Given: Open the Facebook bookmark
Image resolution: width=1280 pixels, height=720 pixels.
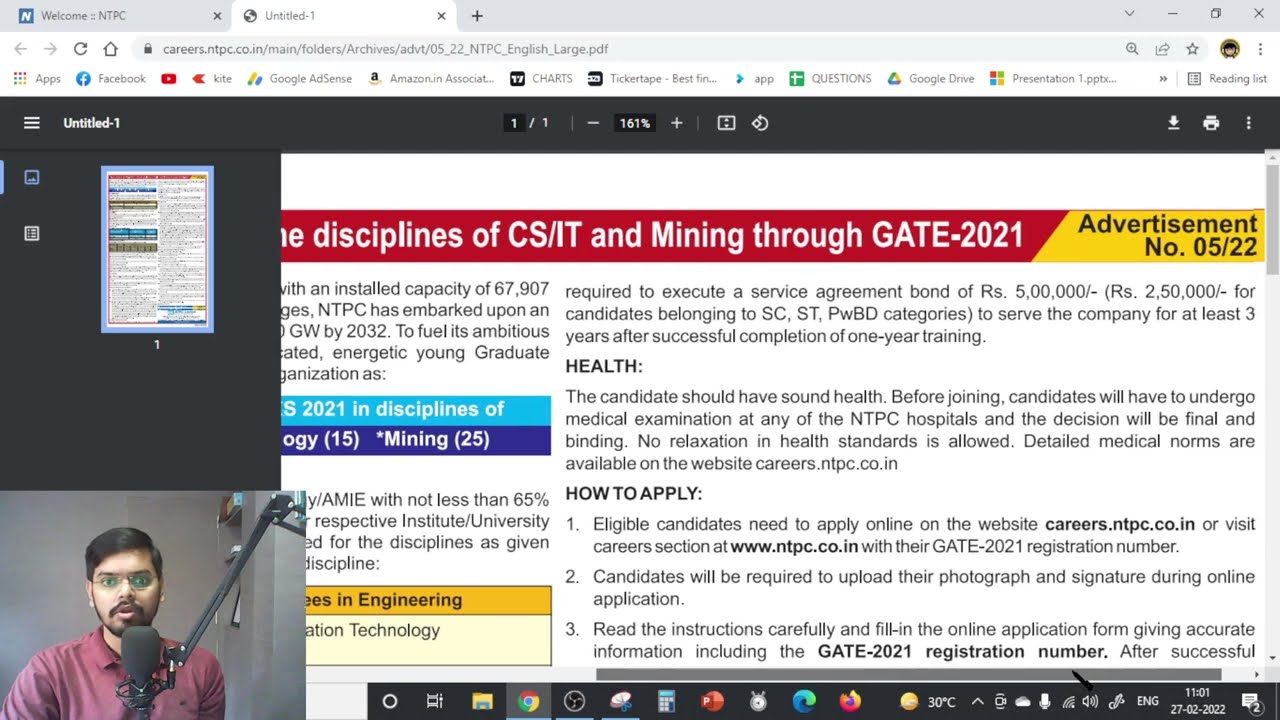Looking at the screenshot, I should point(111,78).
